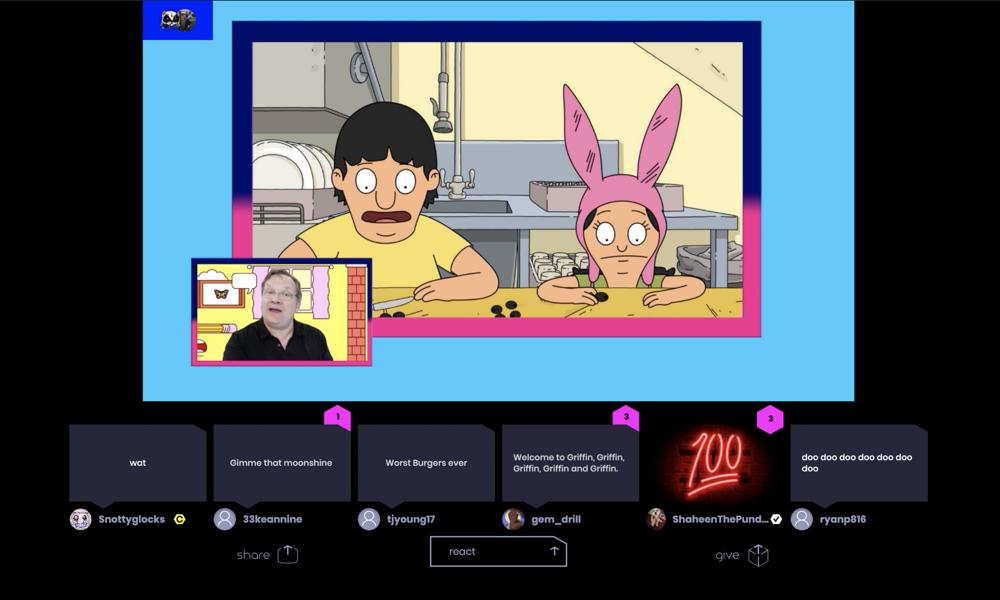Click the yellow badge next to Snottyglocks
Screen dimensions: 1000x600
pos(180,519)
